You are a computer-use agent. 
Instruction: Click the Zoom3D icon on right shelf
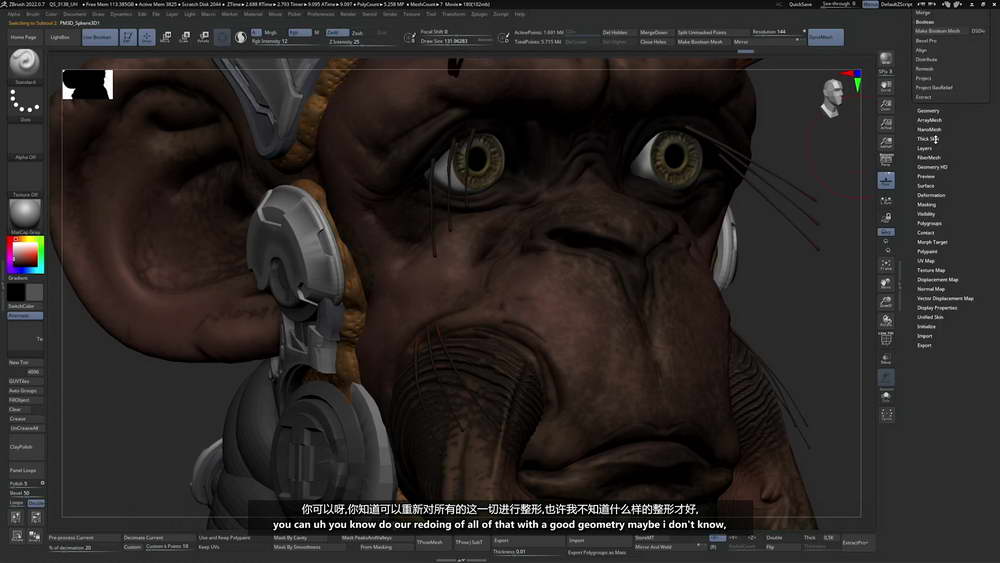[886, 302]
